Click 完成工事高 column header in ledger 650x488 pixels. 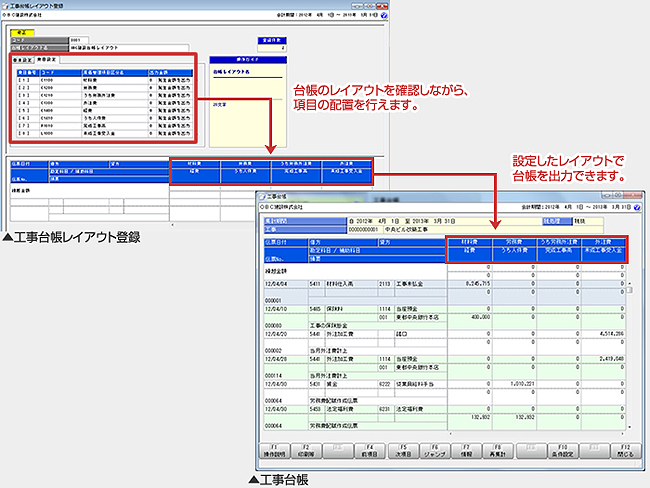point(559,250)
